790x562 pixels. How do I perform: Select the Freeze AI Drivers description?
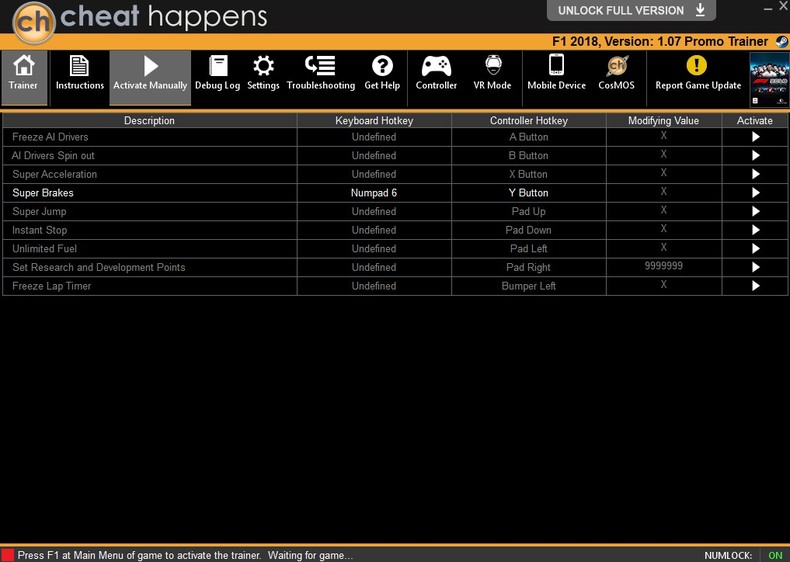50,137
